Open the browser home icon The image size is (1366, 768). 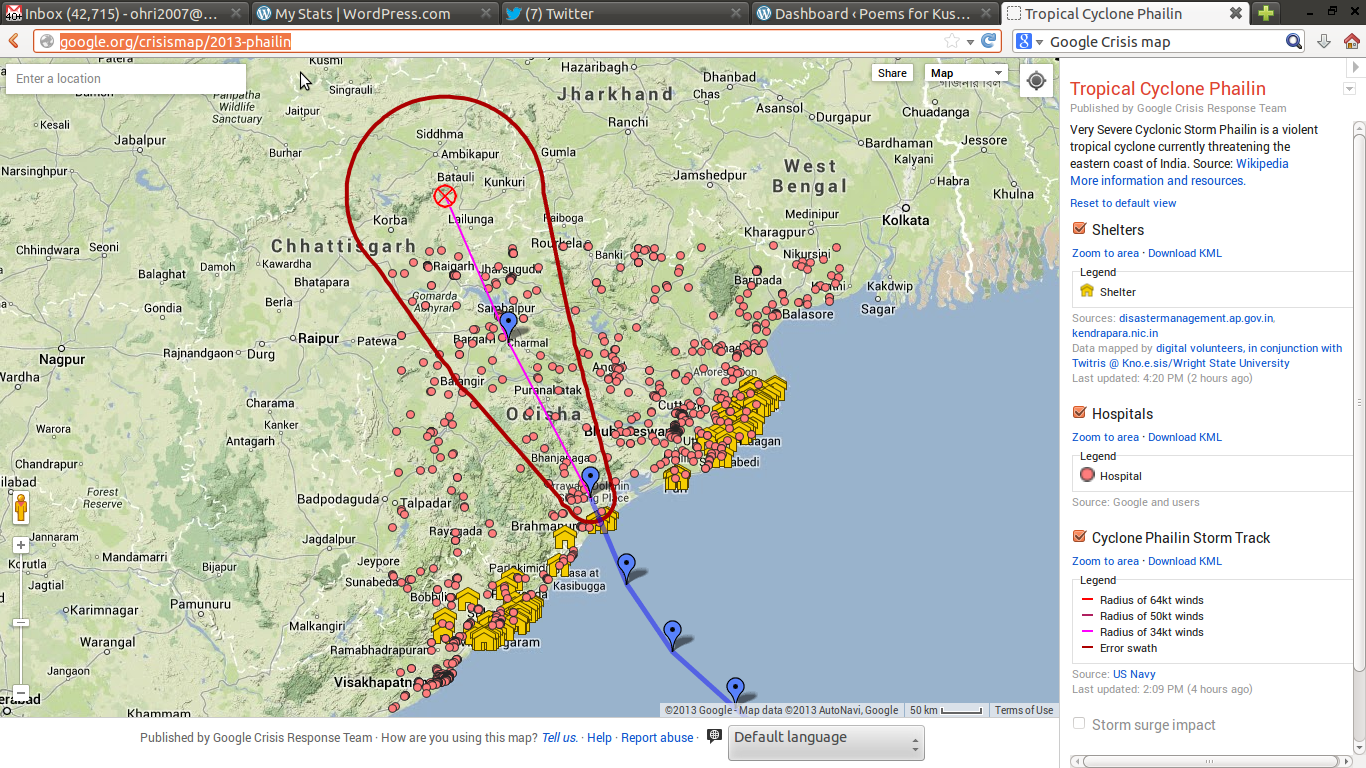click(1351, 41)
